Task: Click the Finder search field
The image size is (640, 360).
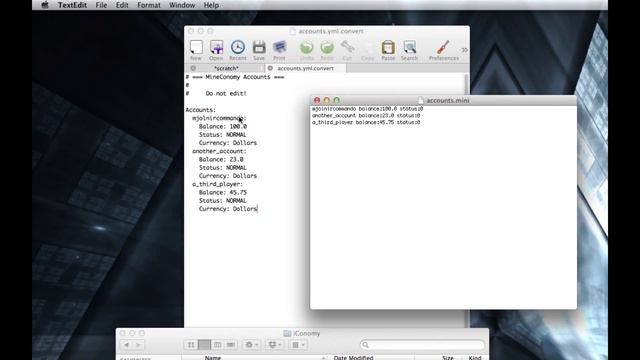Action: point(422,345)
